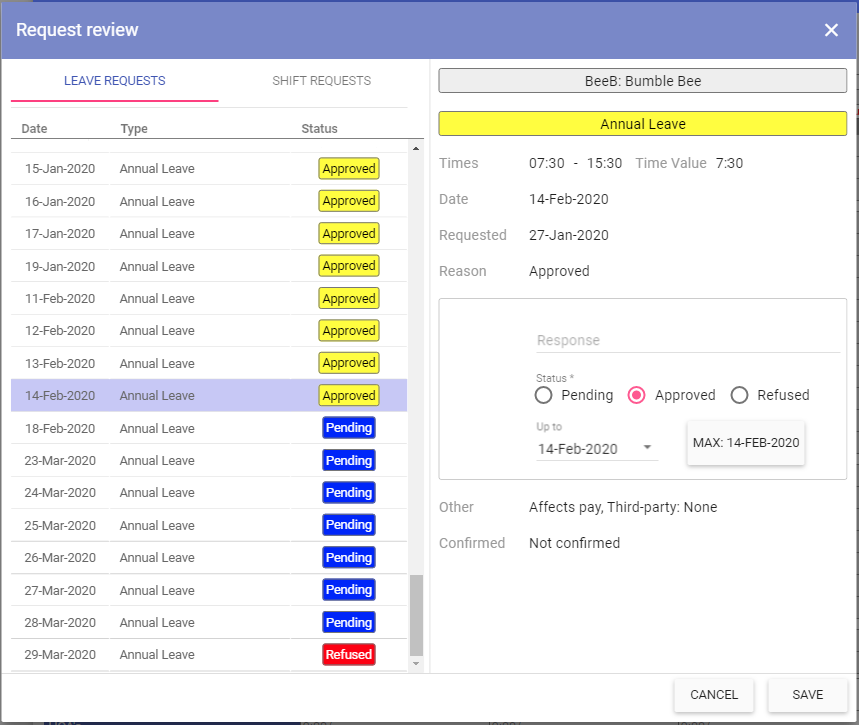Select the Pending status radio button
The image size is (859, 725).
point(544,395)
